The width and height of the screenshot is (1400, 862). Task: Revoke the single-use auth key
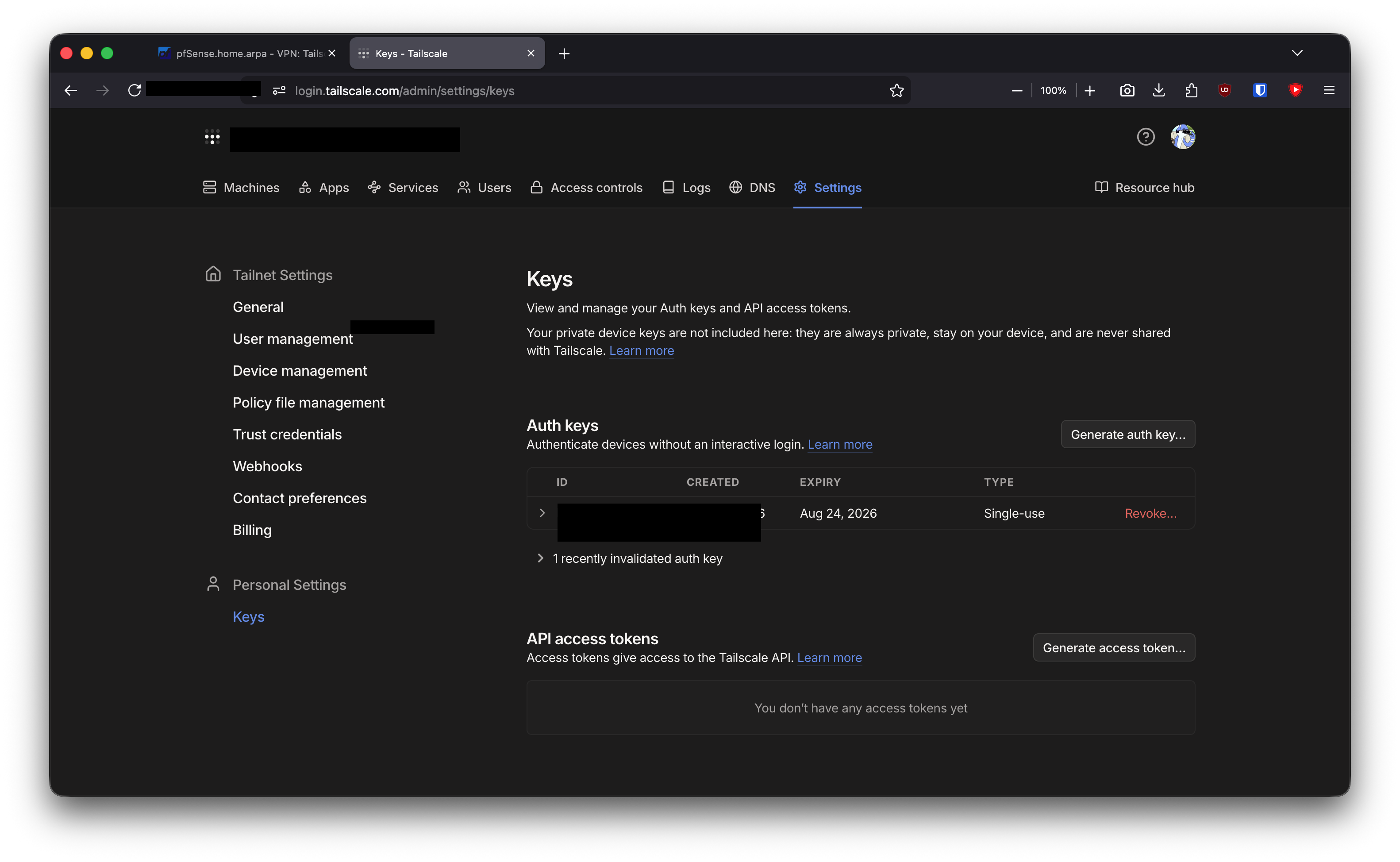1150,513
